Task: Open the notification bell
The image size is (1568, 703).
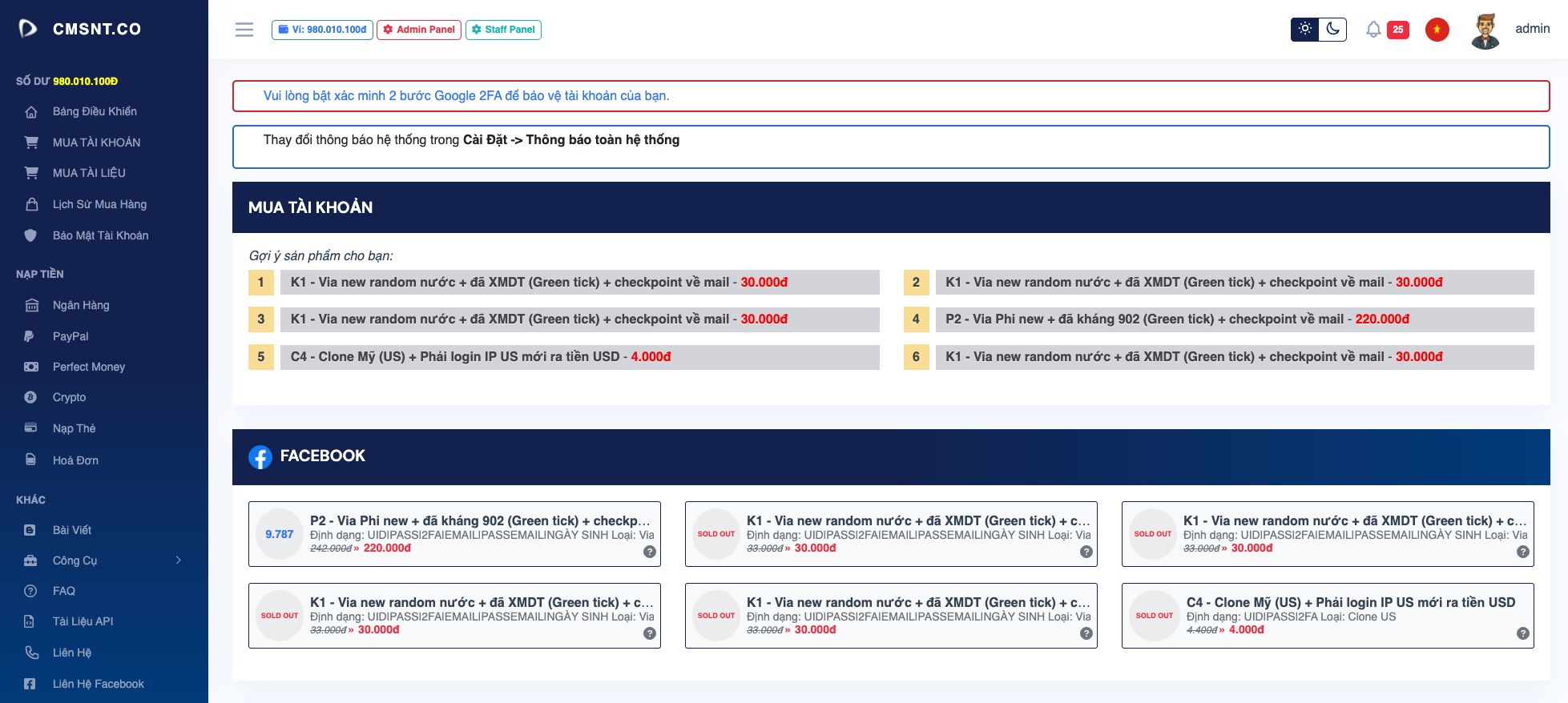Action: [1373, 30]
